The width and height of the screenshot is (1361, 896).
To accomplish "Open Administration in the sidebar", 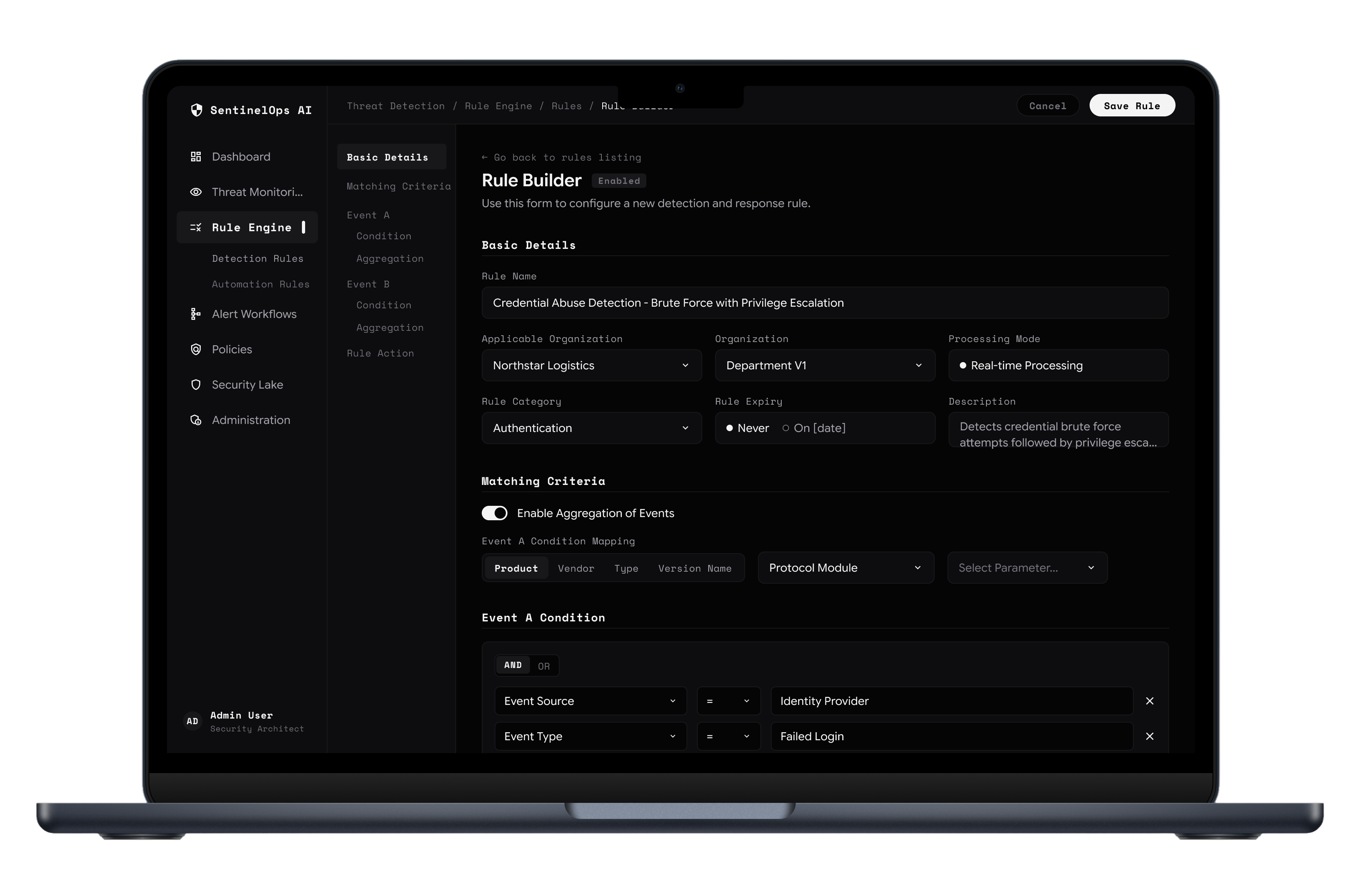I will pyautogui.click(x=247, y=420).
